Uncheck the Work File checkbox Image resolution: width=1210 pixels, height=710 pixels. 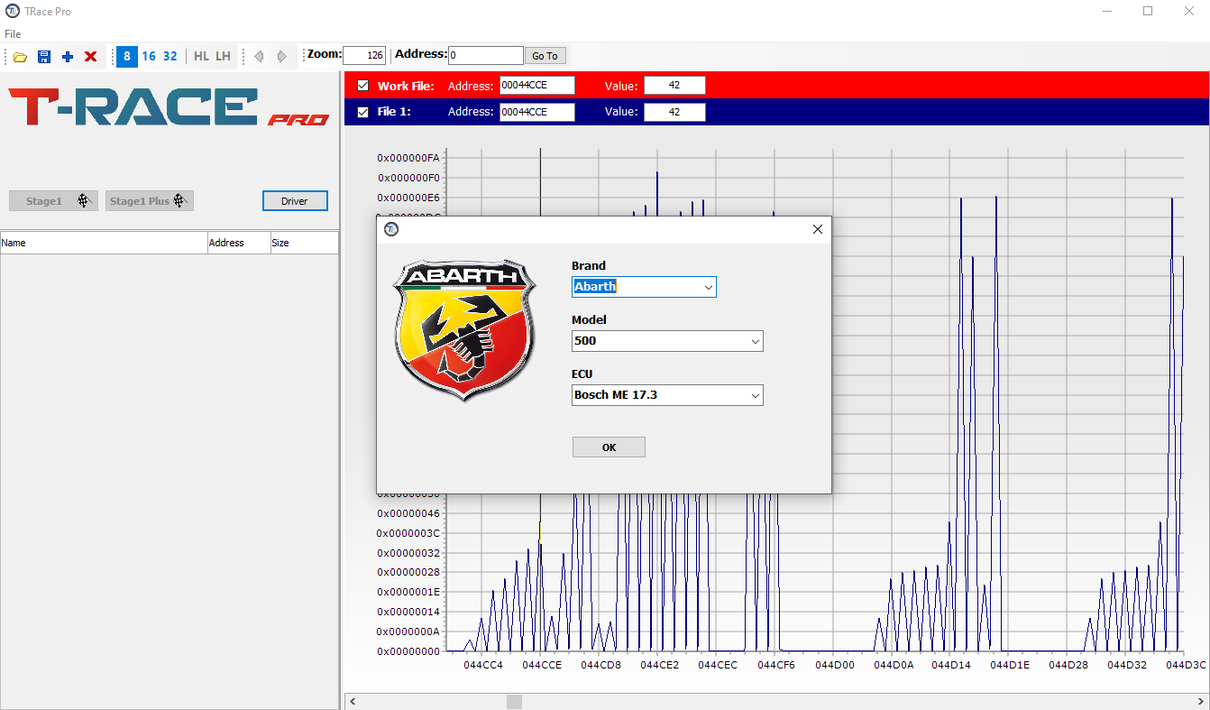click(363, 86)
